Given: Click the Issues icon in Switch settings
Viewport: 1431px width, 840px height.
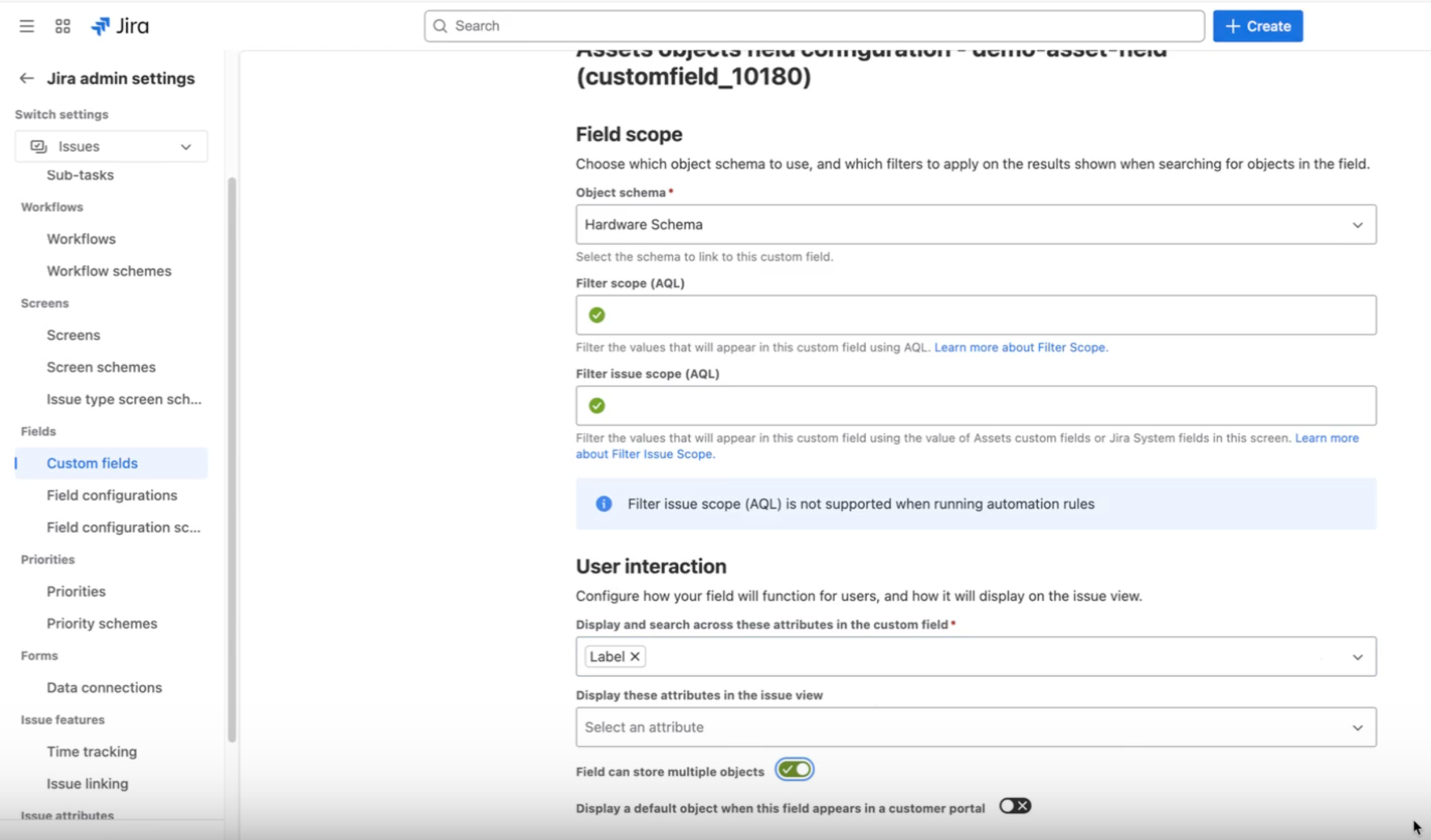Looking at the screenshot, I should coord(38,146).
